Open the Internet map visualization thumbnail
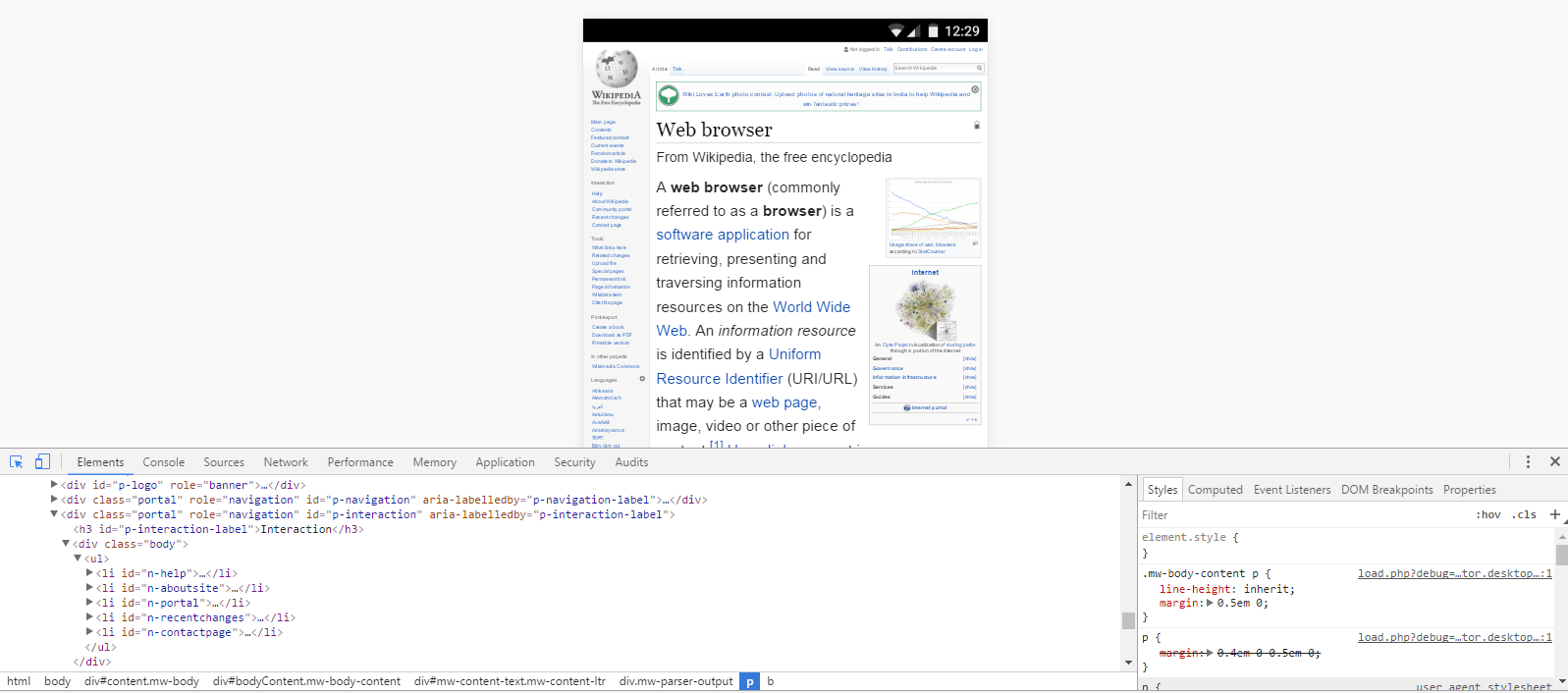 coord(925,309)
